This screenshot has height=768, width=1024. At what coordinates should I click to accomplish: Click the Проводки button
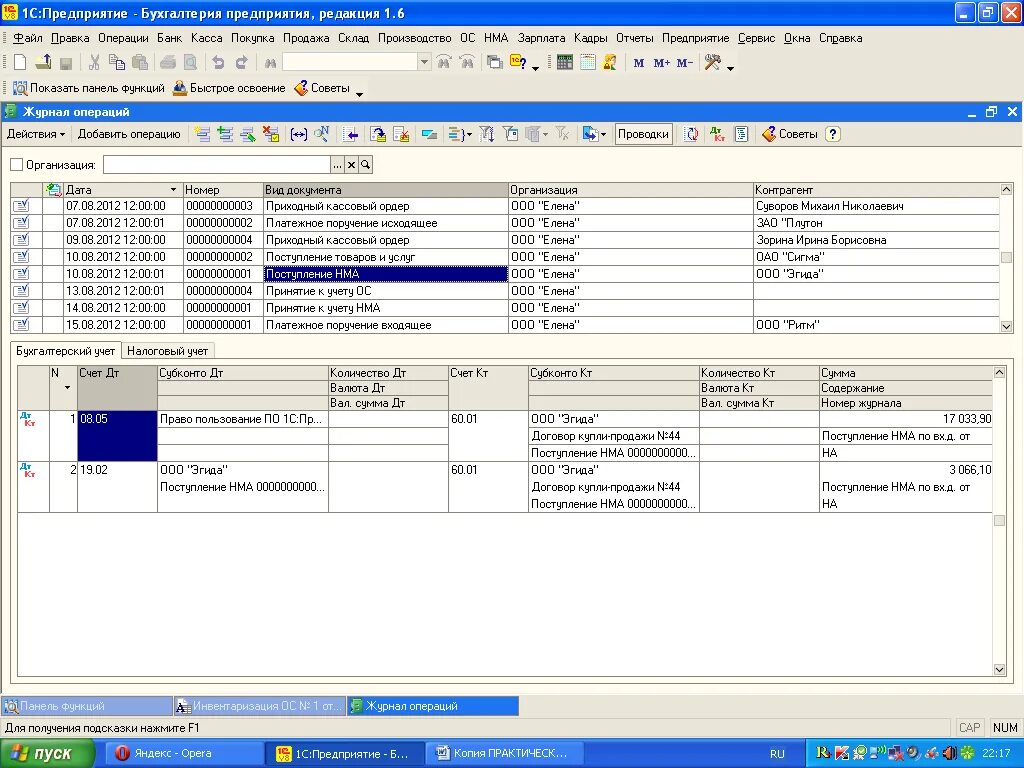coord(643,135)
